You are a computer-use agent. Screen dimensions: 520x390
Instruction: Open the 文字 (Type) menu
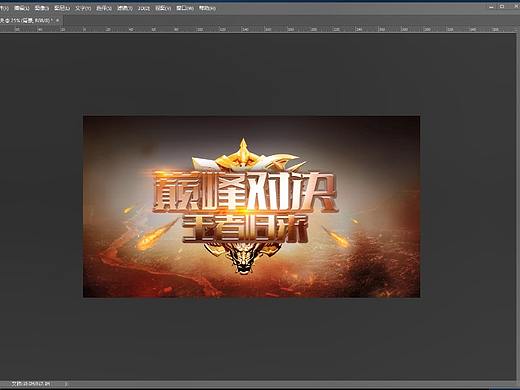[83, 8]
